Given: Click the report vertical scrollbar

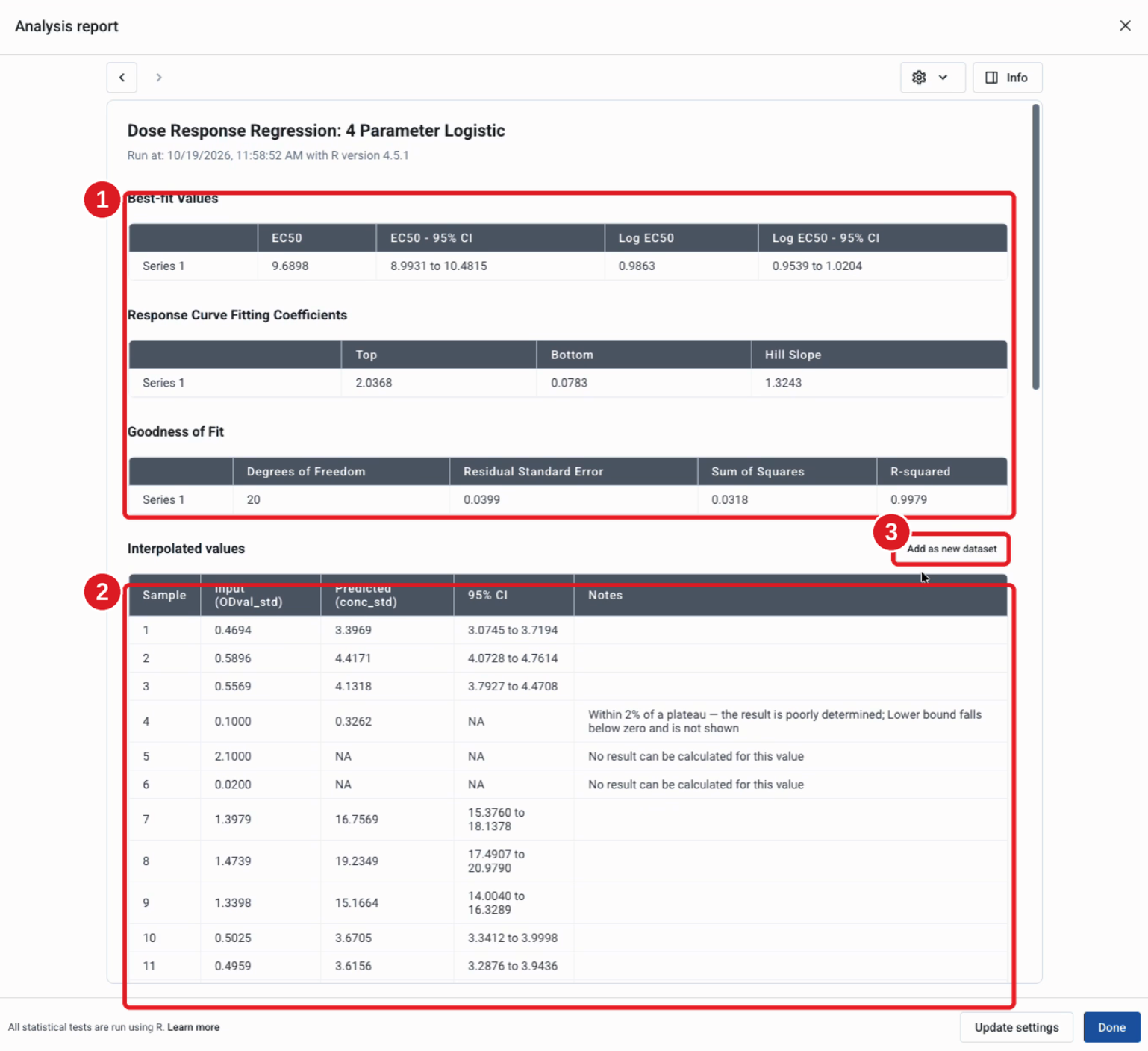Looking at the screenshot, I should pos(1035,246).
